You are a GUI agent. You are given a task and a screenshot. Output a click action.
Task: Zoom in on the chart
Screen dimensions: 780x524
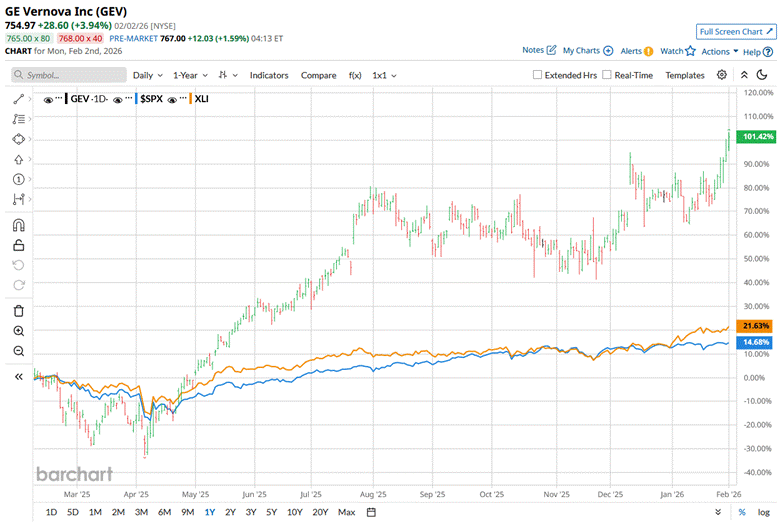pos(19,330)
